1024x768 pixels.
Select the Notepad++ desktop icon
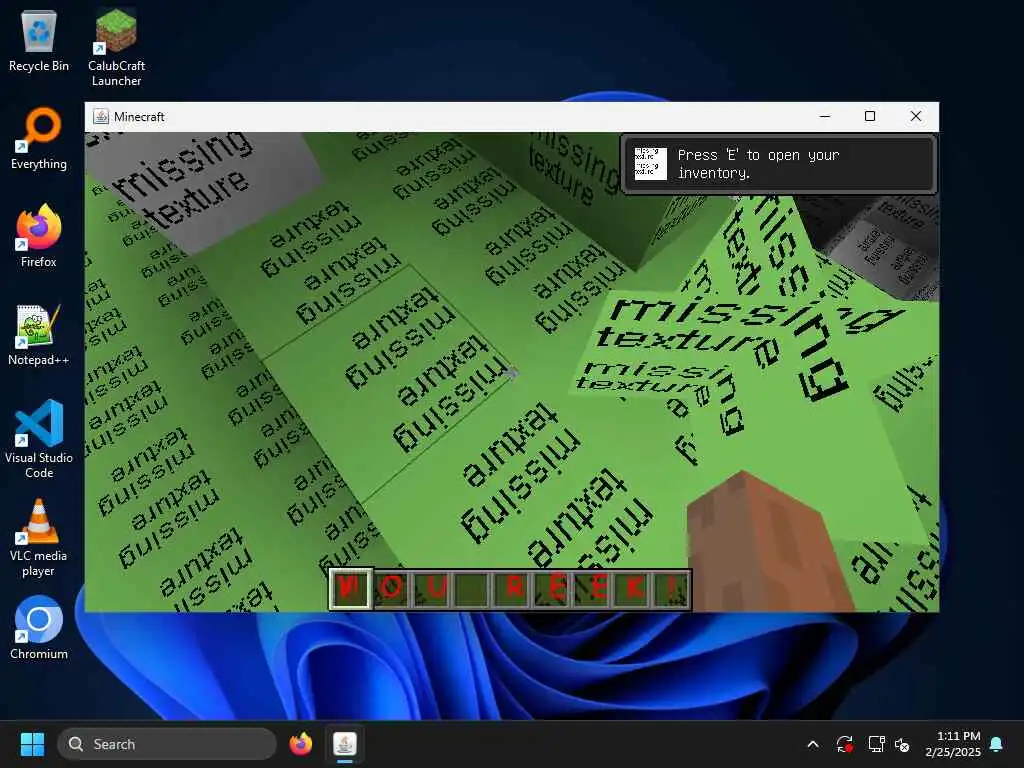[x=39, y=334]
